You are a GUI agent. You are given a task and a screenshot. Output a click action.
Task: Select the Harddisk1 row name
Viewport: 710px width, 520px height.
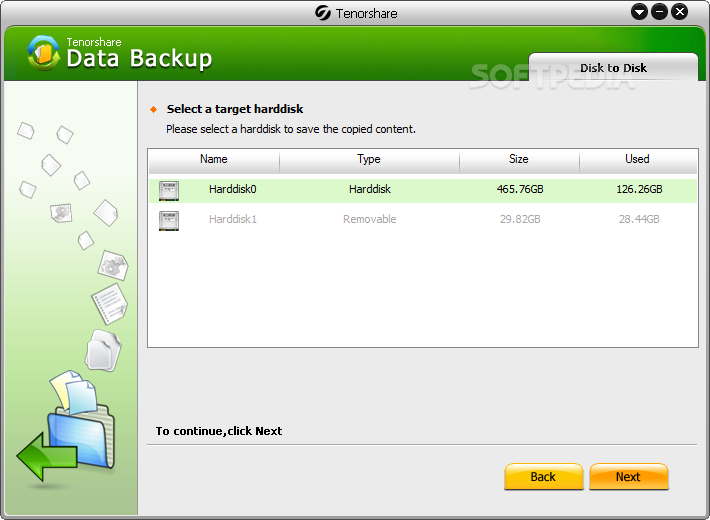[233, 219]
